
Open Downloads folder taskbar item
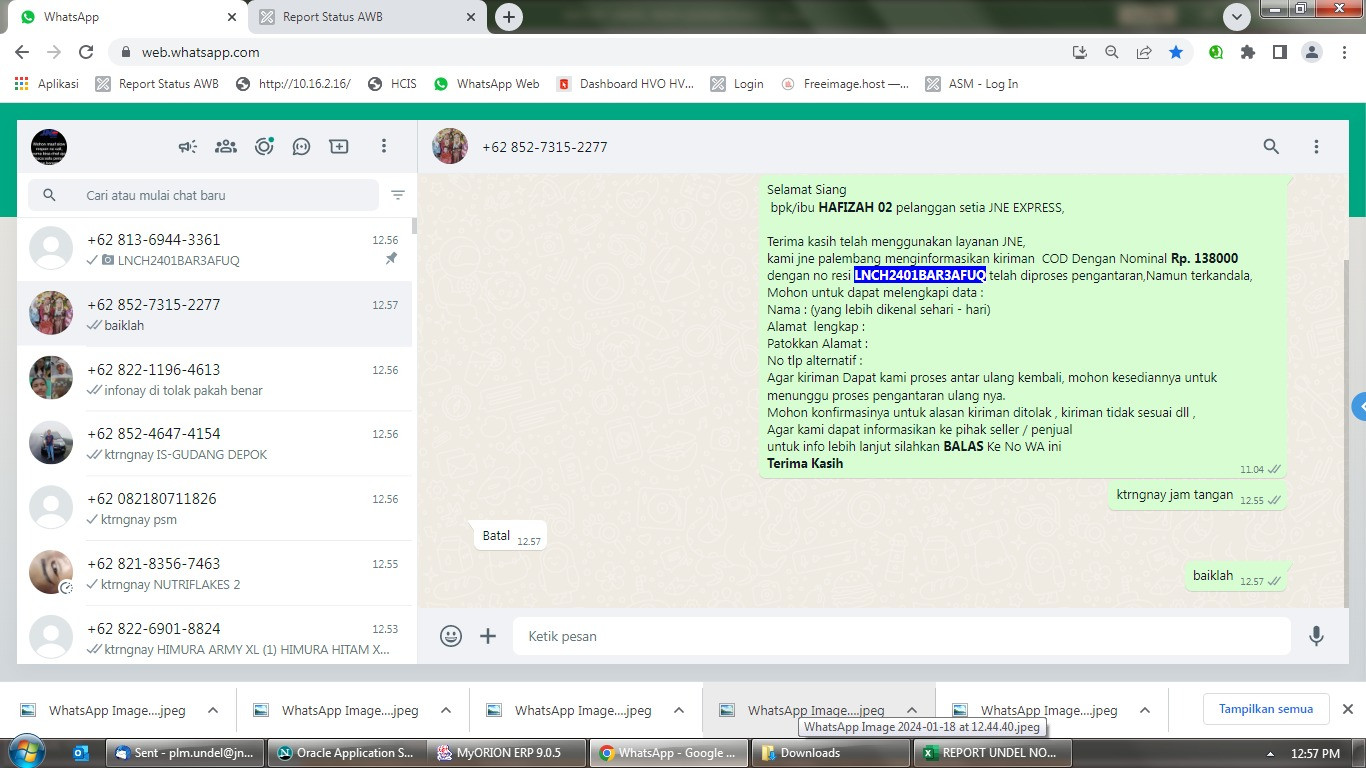[x=829, y=753]
